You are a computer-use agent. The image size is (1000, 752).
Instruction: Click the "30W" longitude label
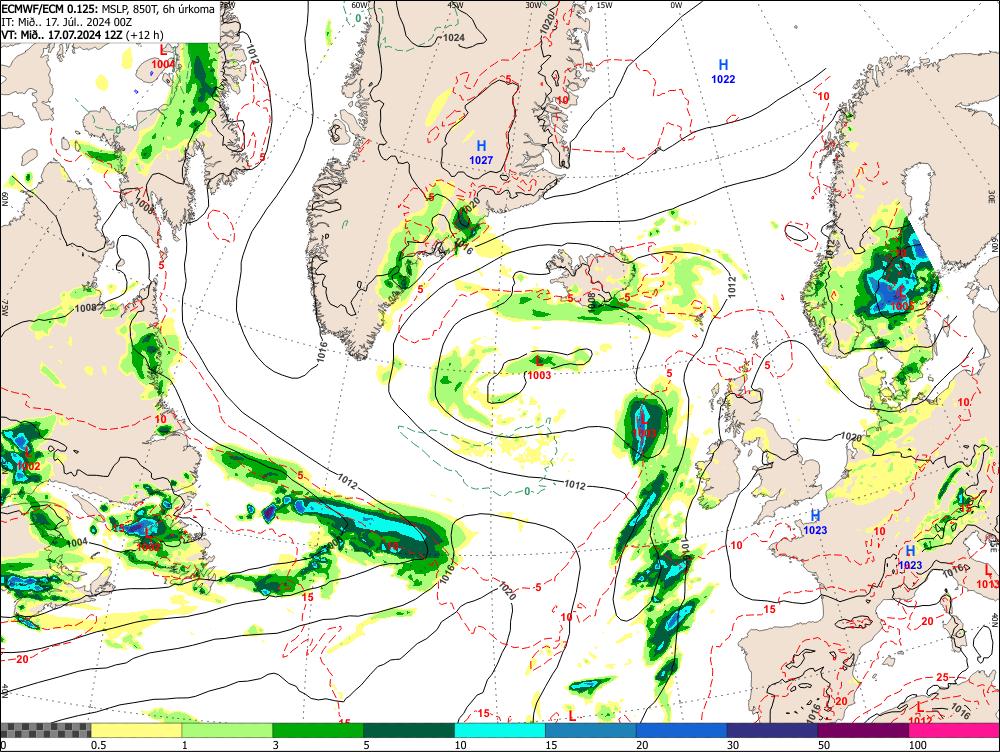(x=533, y=5)
